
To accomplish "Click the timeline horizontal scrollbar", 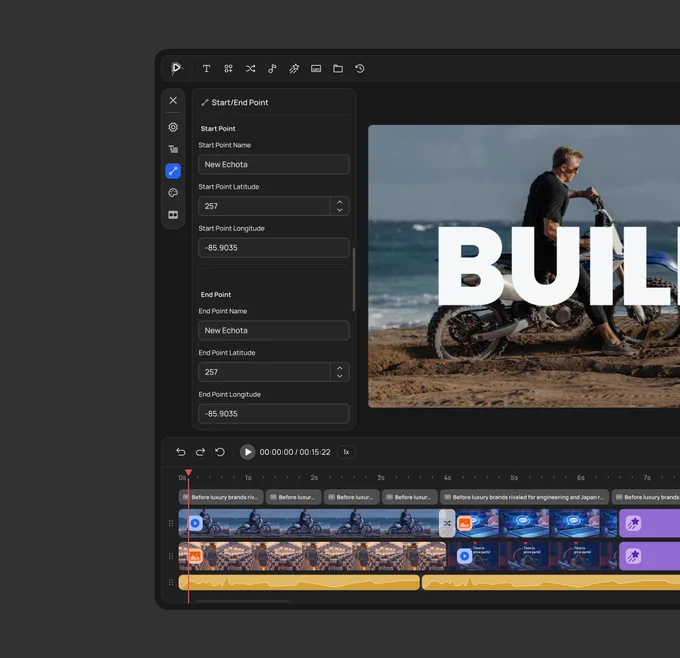I will (242, 601).
